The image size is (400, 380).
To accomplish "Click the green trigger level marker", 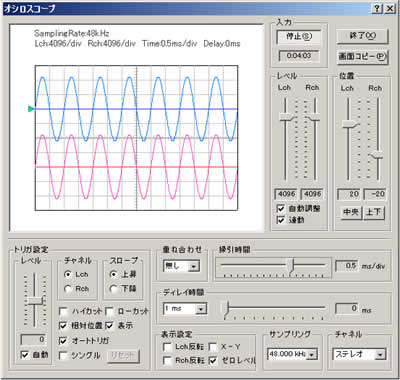I will [x=31, y=109].
